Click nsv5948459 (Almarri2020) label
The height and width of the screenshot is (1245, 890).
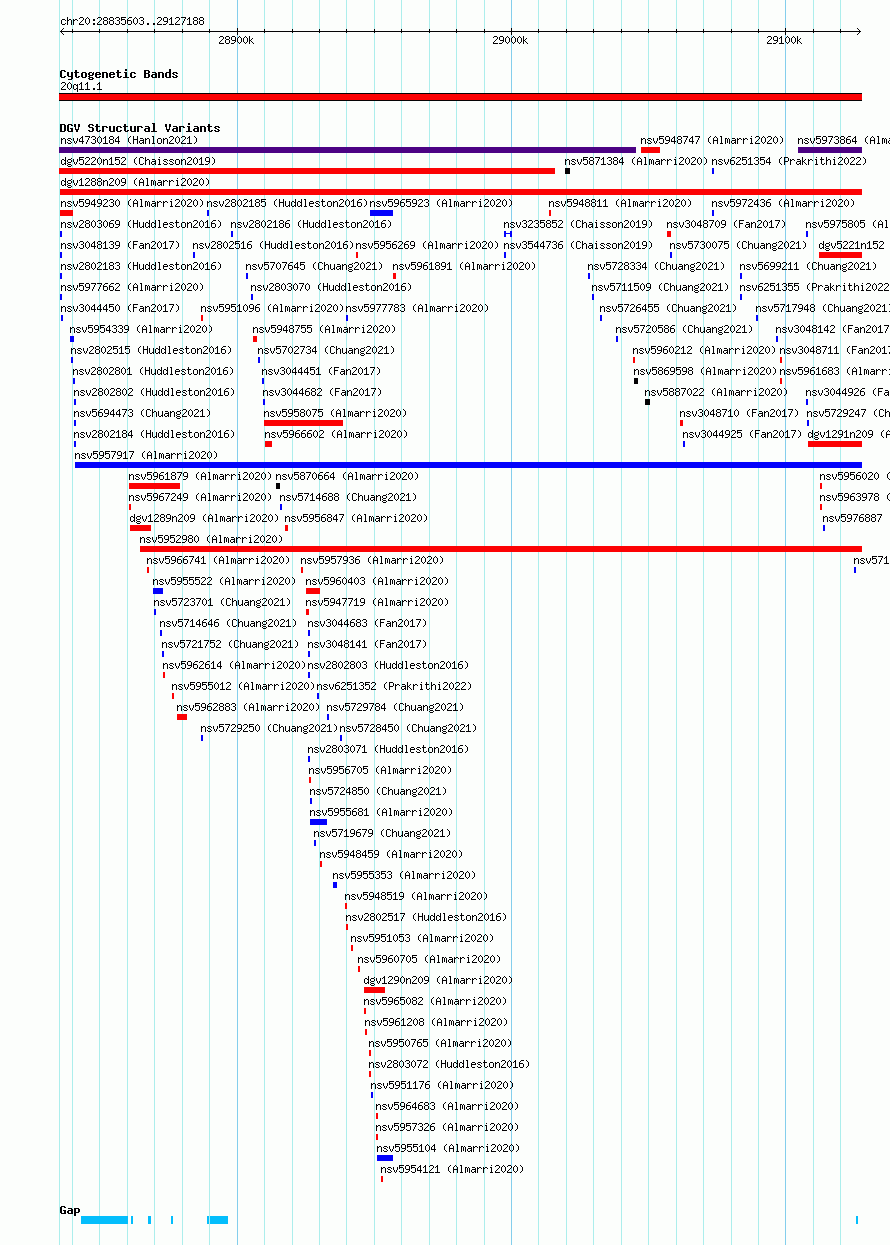tap(391, 854)
